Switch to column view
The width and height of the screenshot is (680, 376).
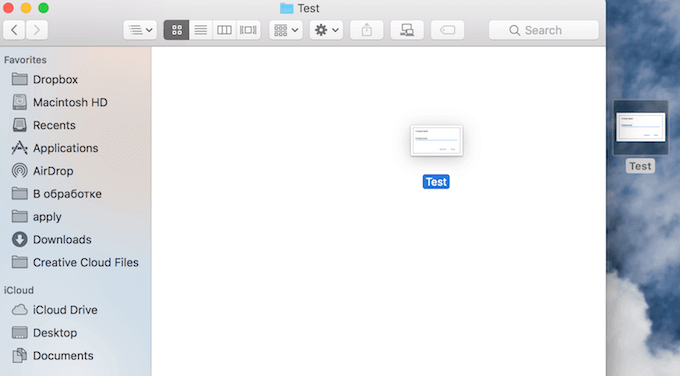click(x=224, y=30)
